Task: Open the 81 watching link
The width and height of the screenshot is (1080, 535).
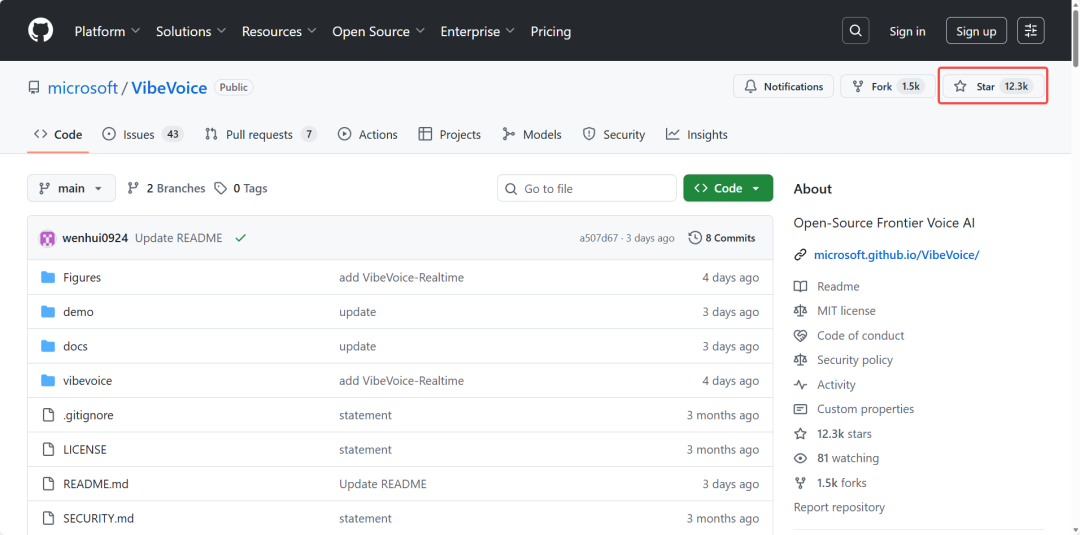Action: (848, 459)
